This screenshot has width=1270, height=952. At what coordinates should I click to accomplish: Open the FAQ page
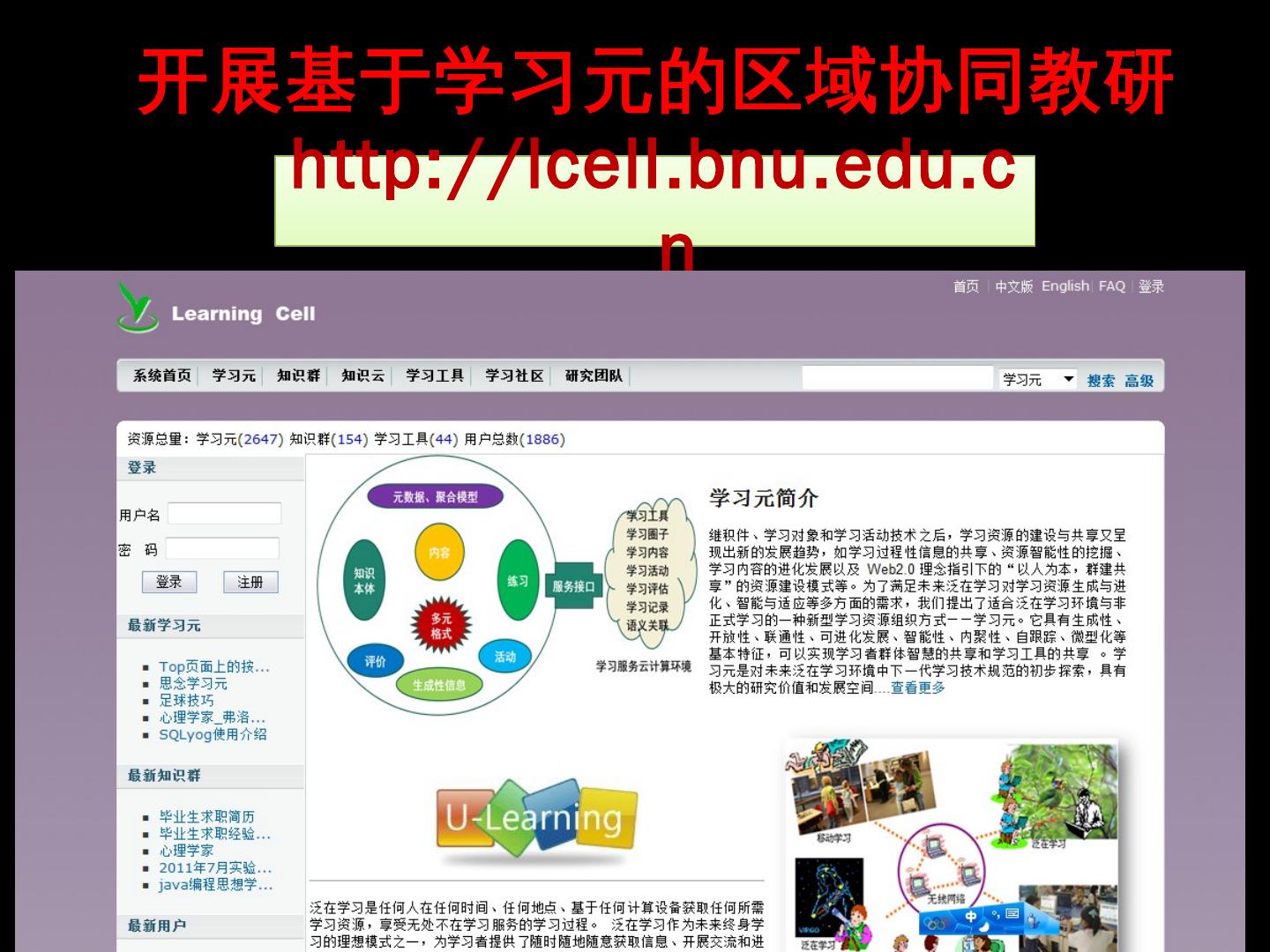point(1112,286)
